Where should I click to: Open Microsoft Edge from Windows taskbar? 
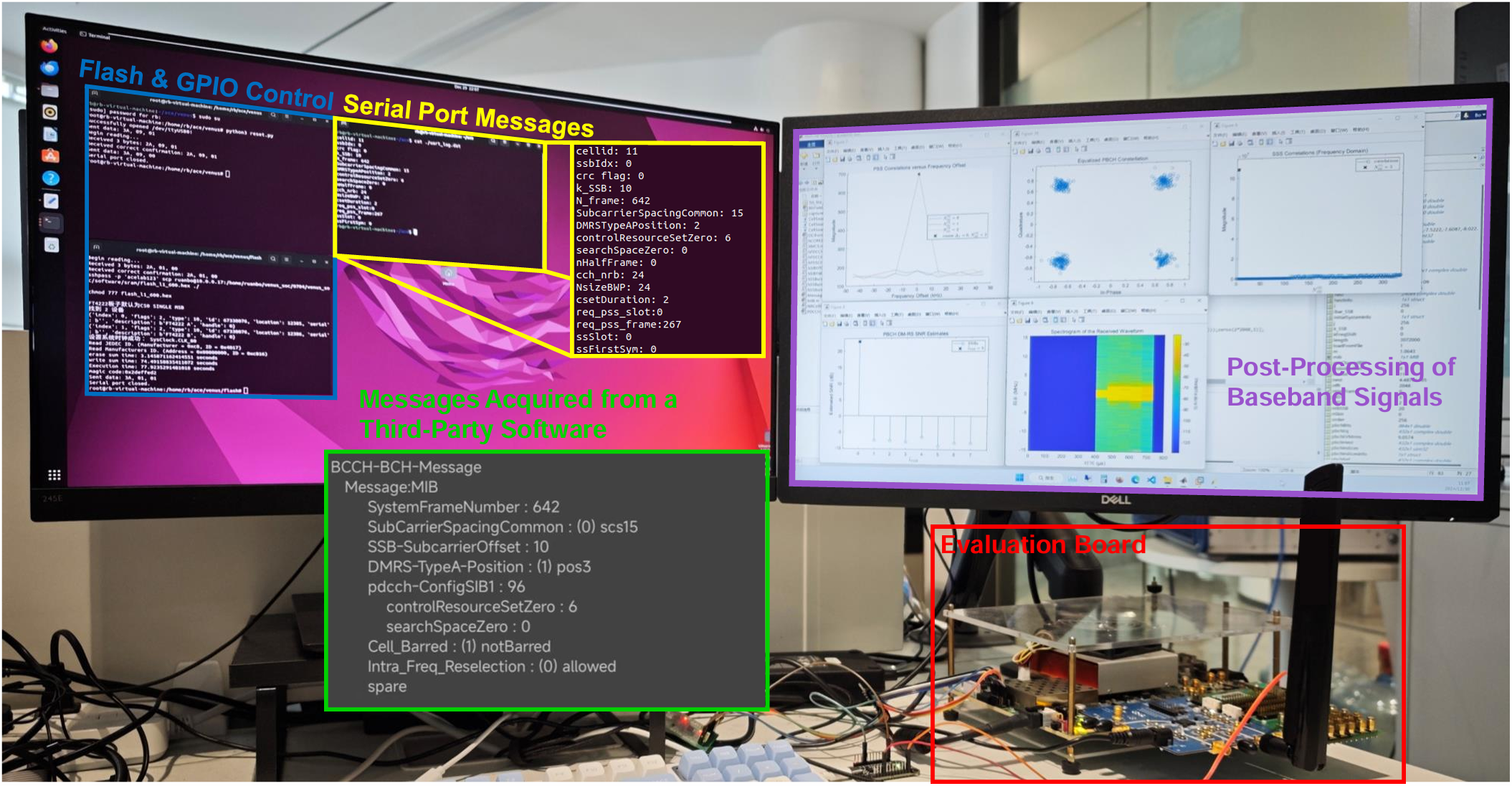(1135, 479)
